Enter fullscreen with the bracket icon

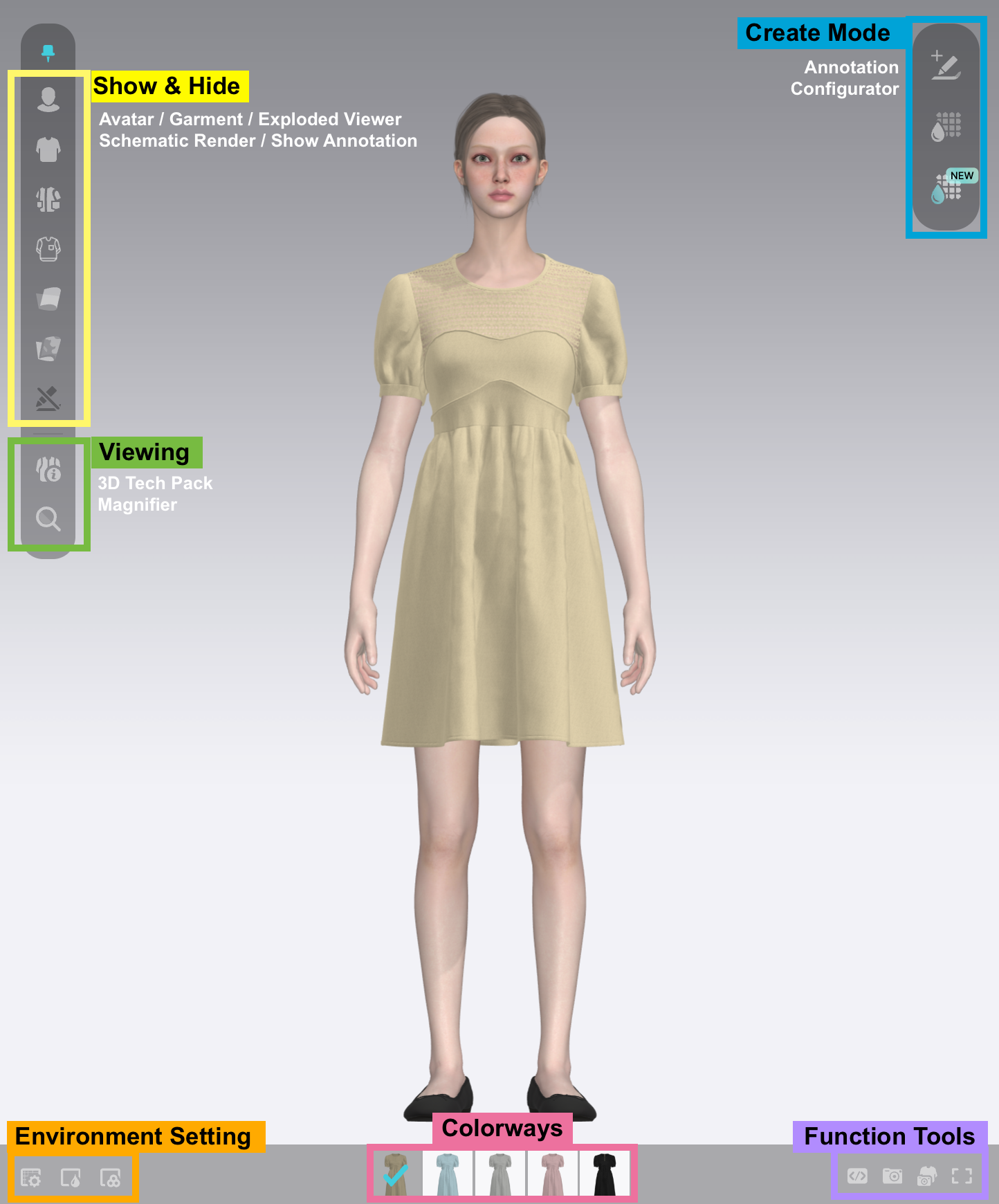pos(962,1176)
